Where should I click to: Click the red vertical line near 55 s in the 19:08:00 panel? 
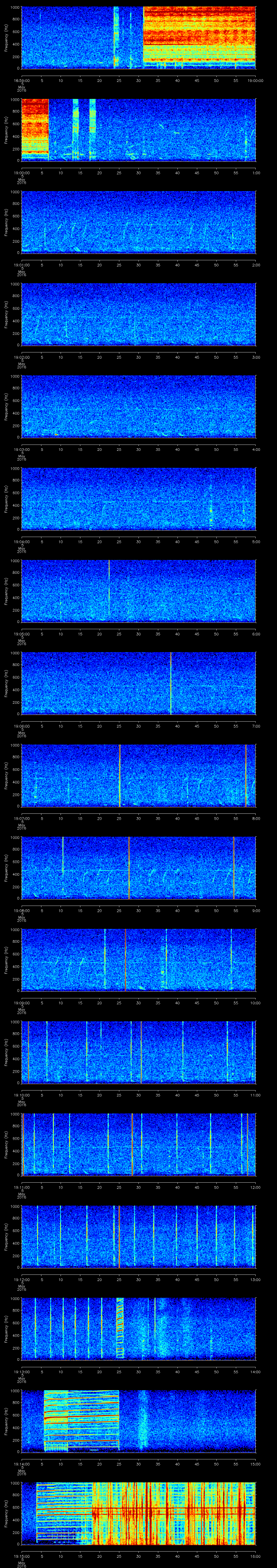[234, 868]
